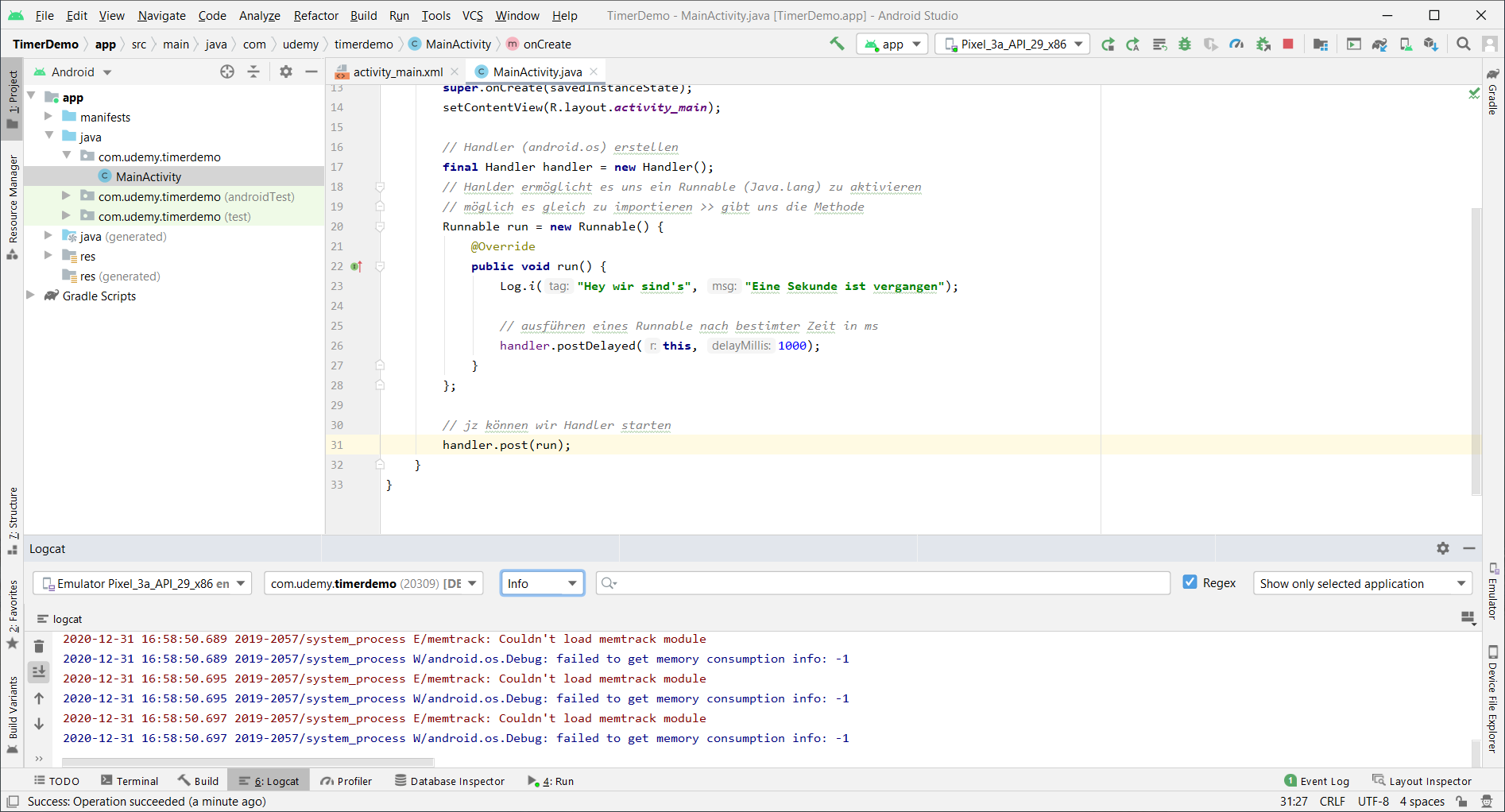
Task: Click the UTF-8 encoding in status bar
Action: point(1373,801)
